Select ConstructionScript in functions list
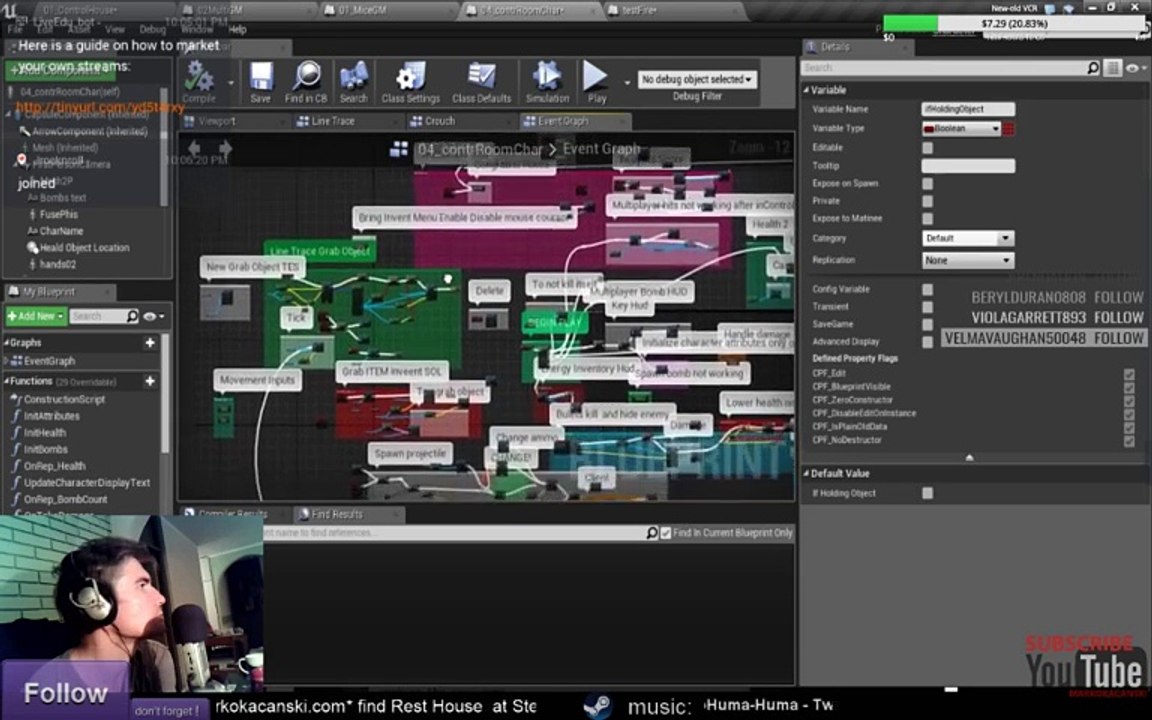The height and width of the screenshot is (720, 1152). click(65, 399)
